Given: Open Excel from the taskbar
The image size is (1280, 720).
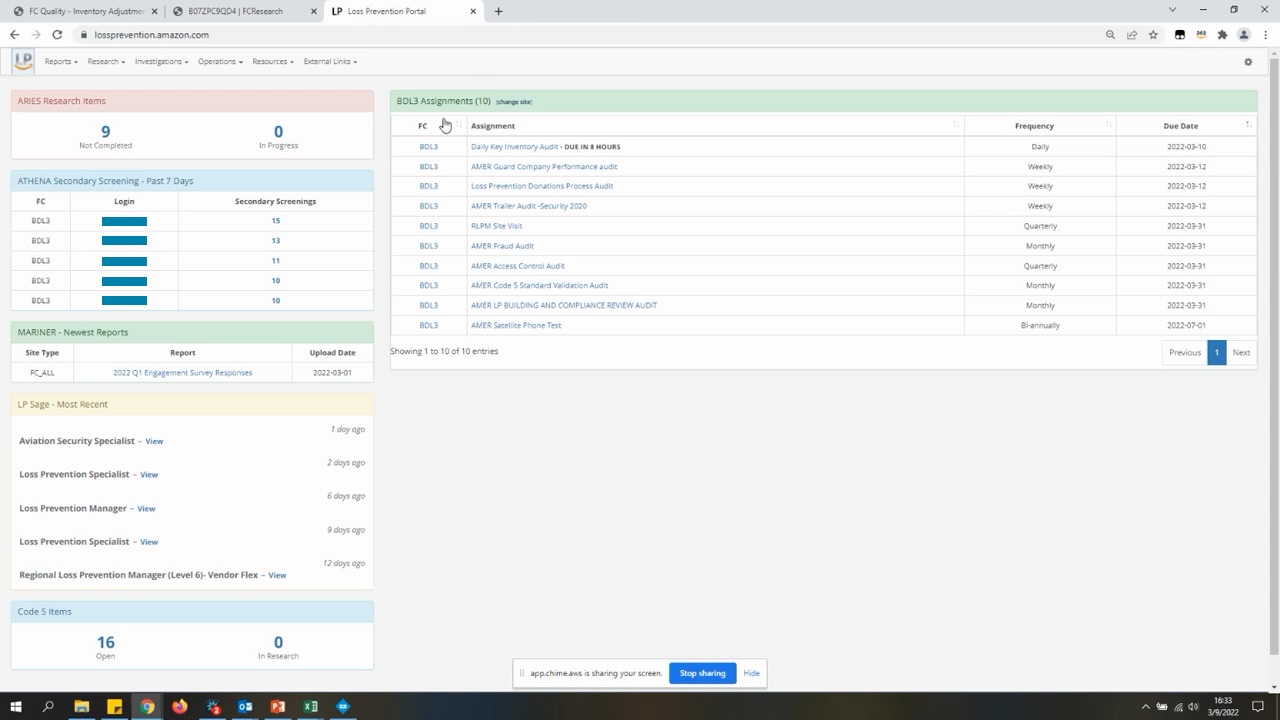Looking at the screenshot, I should 311,707.
